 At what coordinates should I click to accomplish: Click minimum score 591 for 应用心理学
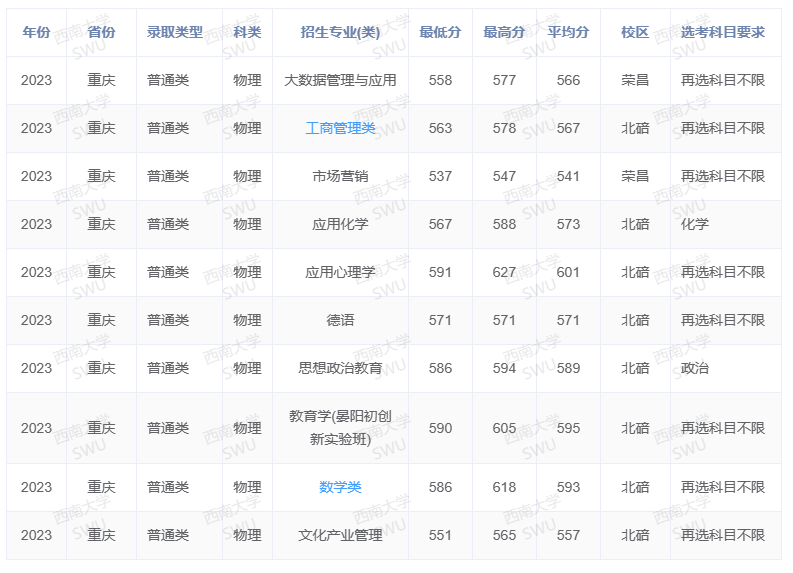click(440, 272)
